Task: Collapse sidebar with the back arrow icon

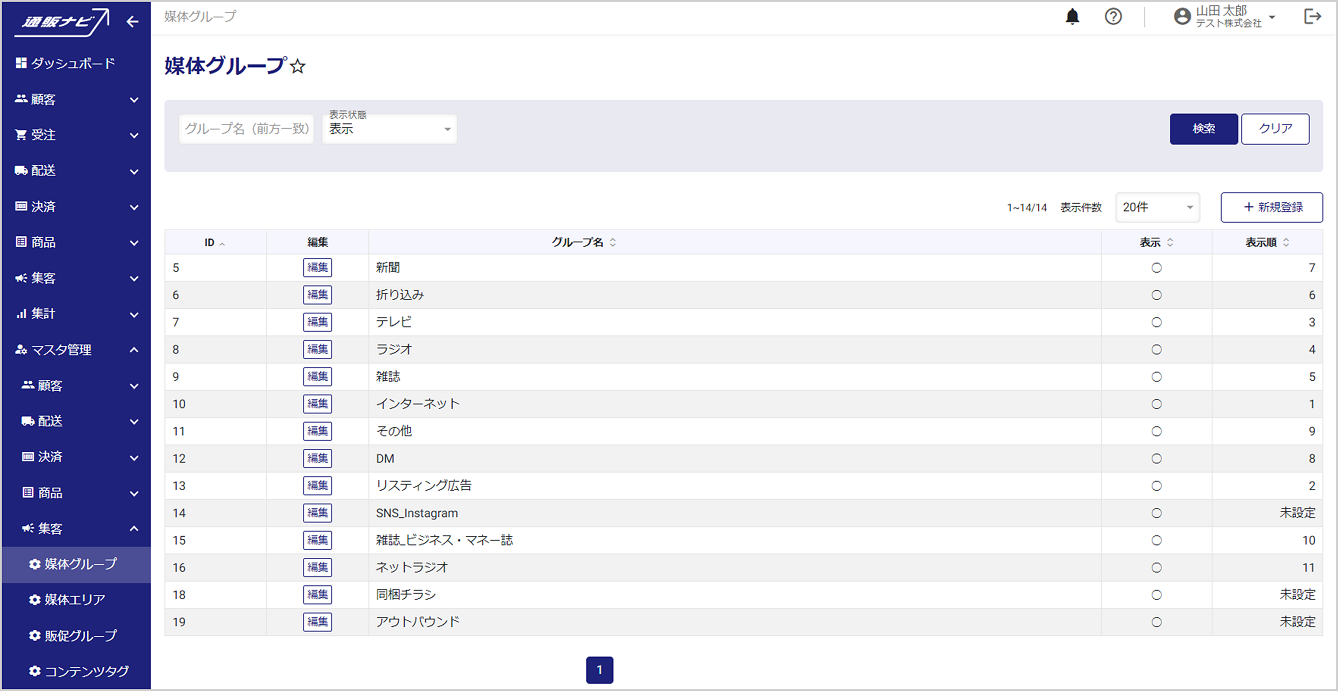Action: [x=132, y=21]
